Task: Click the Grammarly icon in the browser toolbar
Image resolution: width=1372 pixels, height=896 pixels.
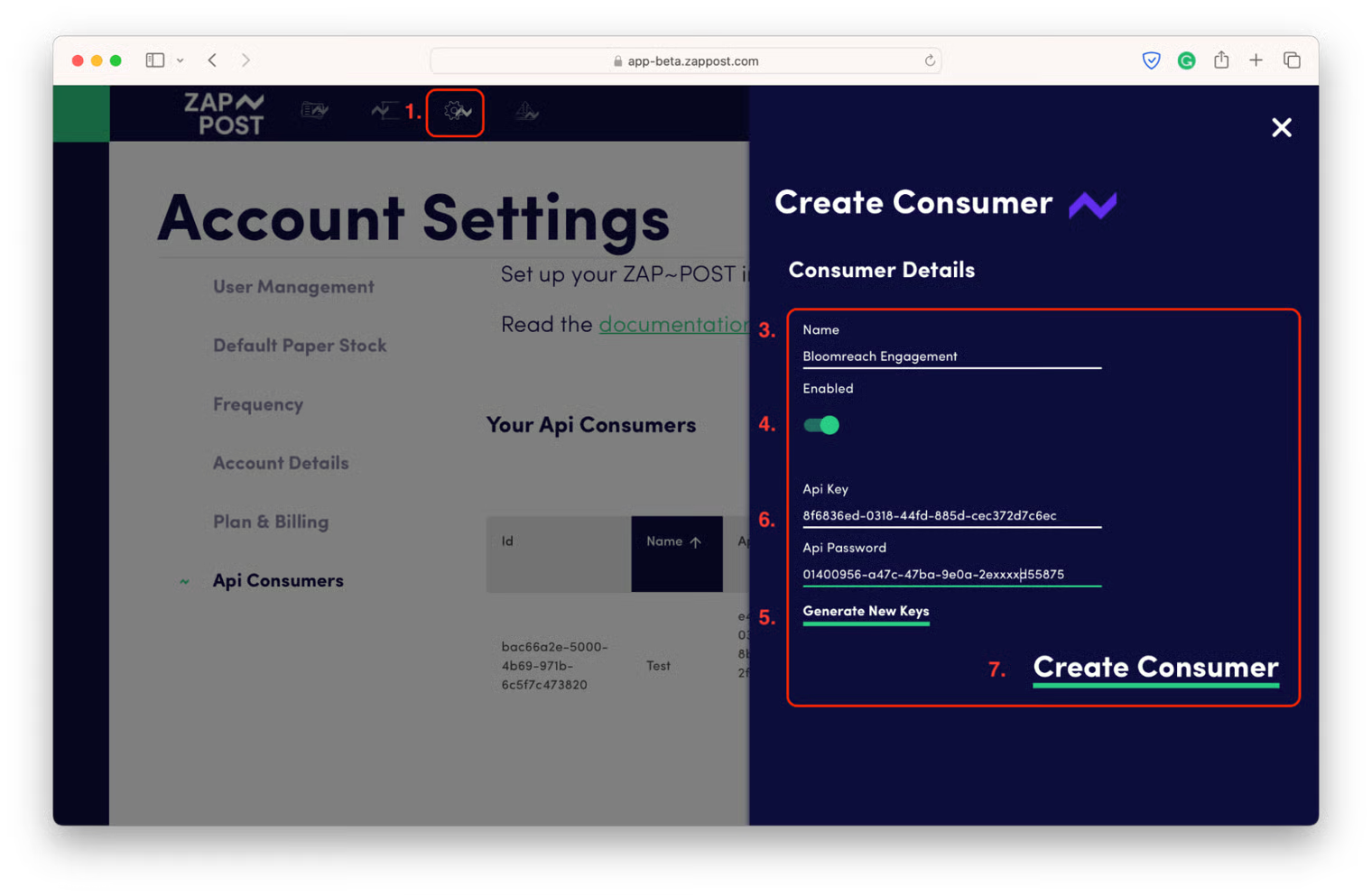Action: point(1186,60)
